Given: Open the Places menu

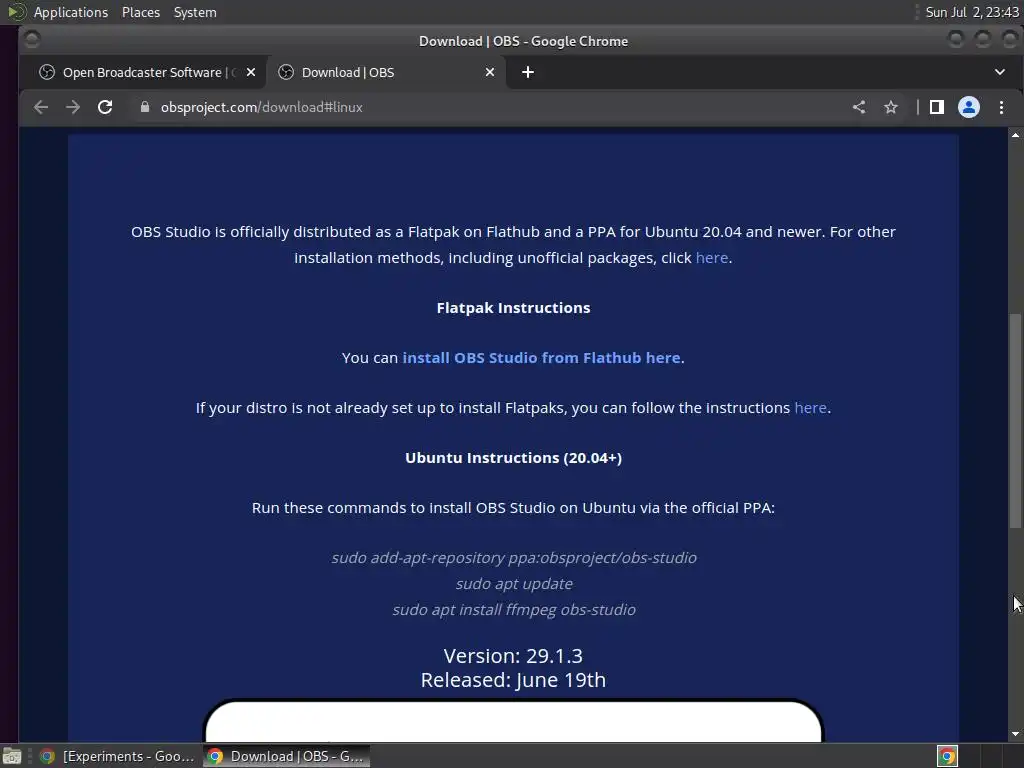Looking at the screenshot, I should 141,12.
